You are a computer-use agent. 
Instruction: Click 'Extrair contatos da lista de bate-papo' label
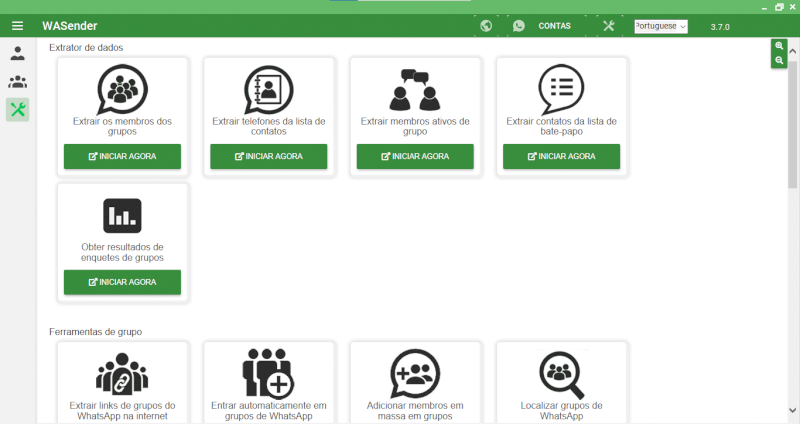coord(561,126)
